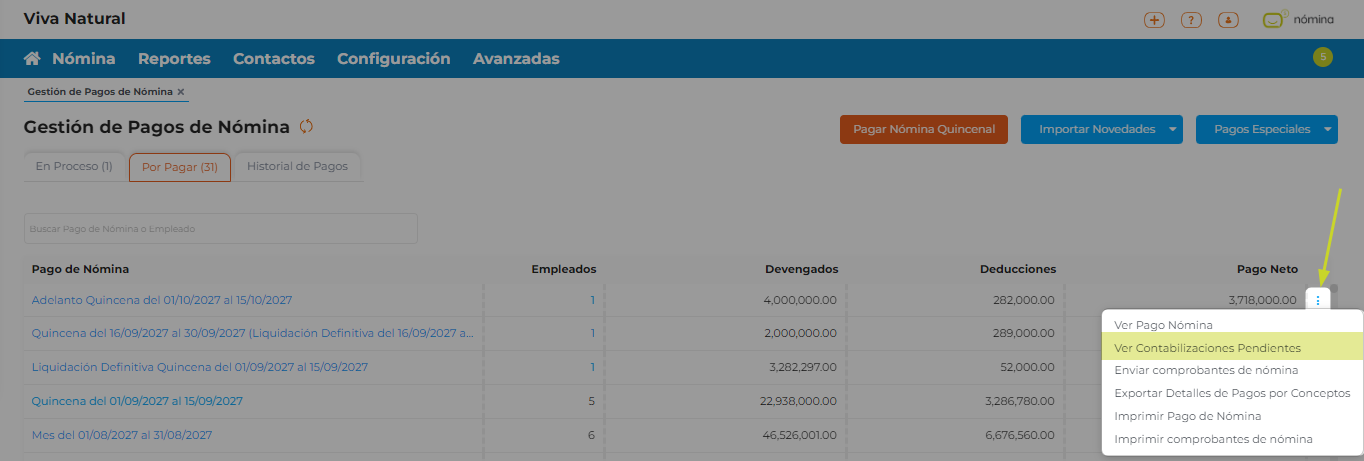Viewport: 1364px width, 461px height.
Task: Click the nómina logo icon
Action: (x=1272, y=20)
